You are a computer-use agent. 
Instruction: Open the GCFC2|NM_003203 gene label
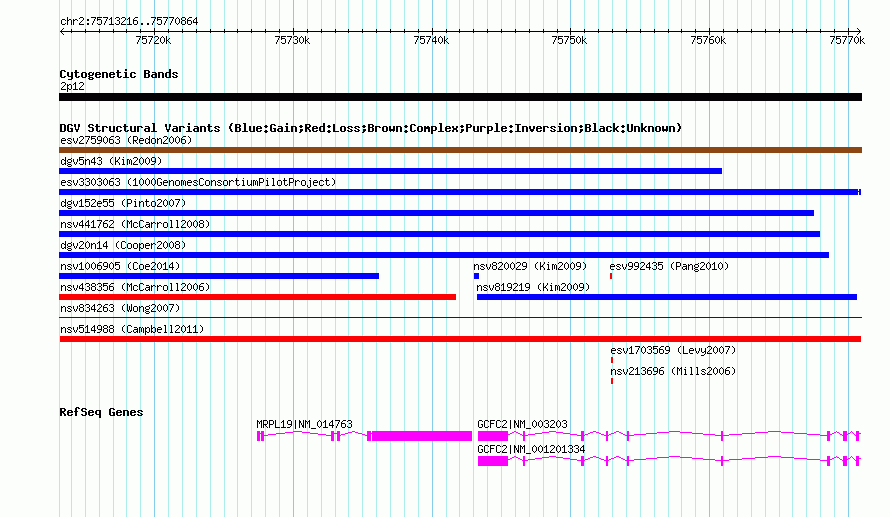(x=522, y=424)
